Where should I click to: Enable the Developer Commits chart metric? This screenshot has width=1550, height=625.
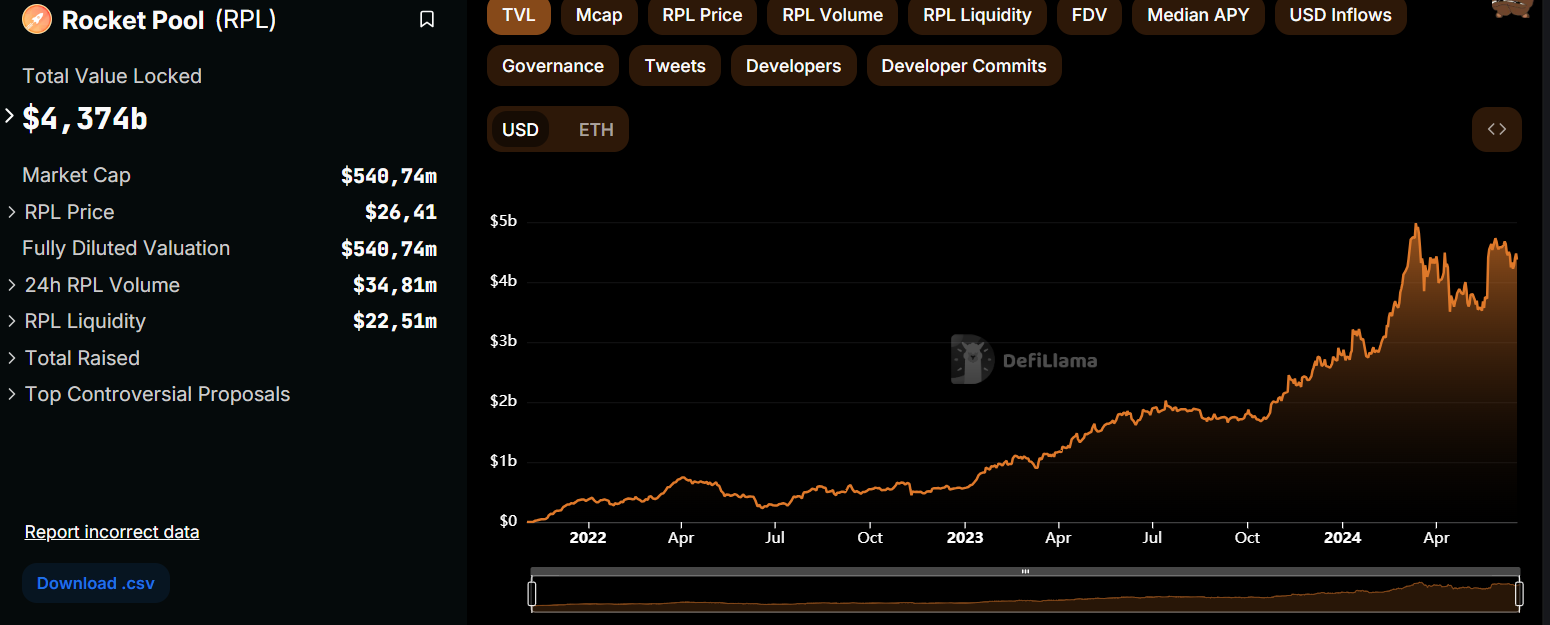964,66
